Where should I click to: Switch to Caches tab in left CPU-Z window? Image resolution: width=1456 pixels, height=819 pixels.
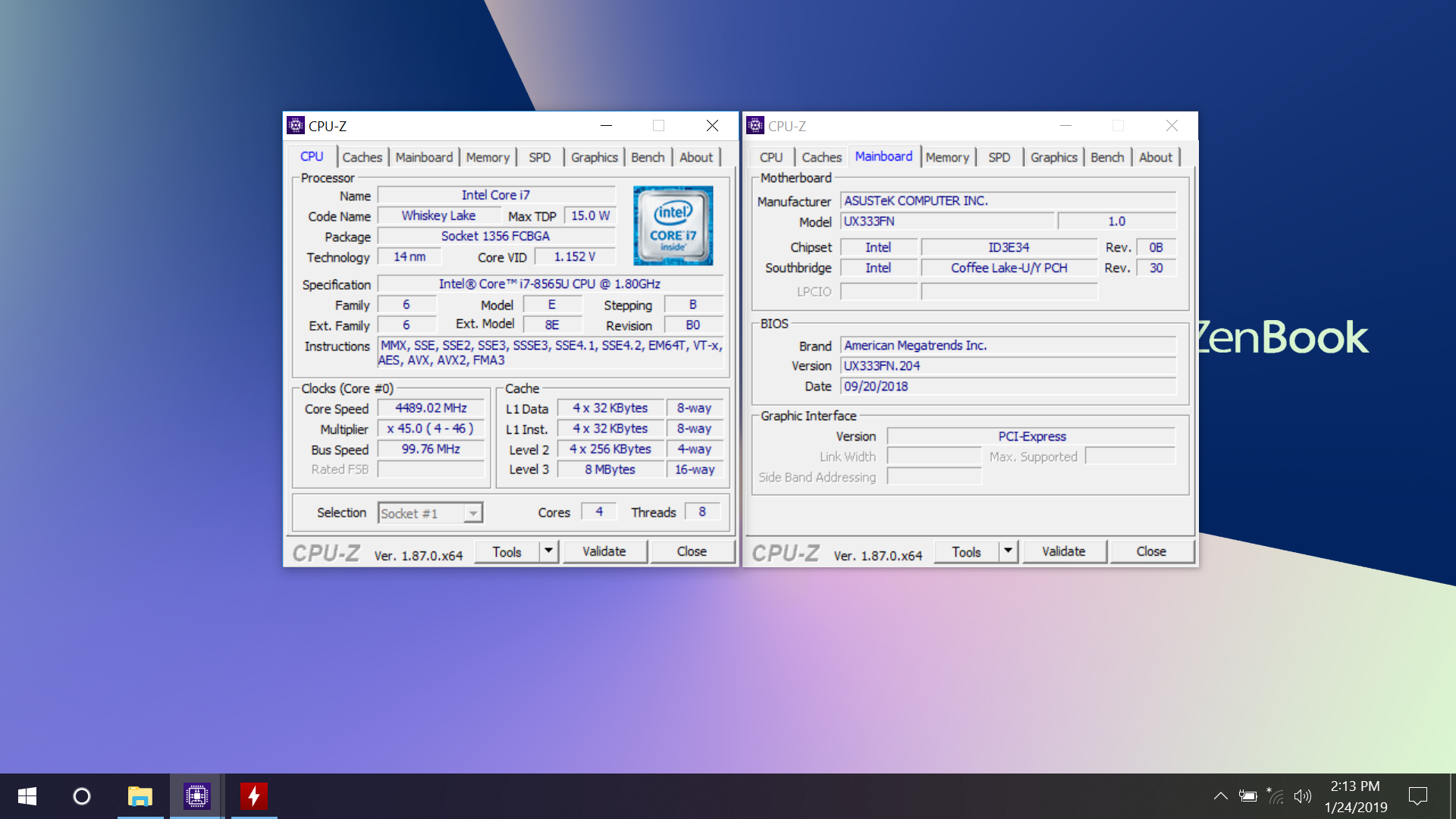[x=362, y=157]
